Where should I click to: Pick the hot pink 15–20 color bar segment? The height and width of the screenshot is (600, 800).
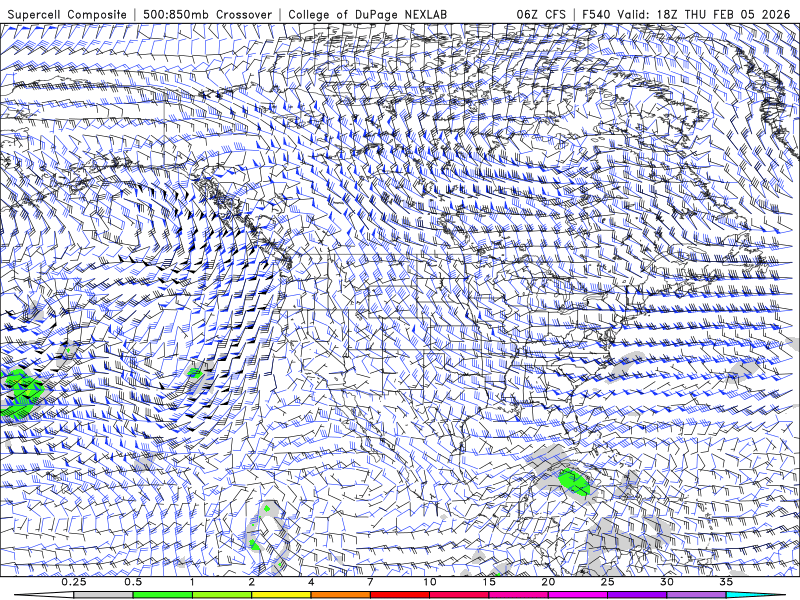pyautogui.click(x=518, y=595)
